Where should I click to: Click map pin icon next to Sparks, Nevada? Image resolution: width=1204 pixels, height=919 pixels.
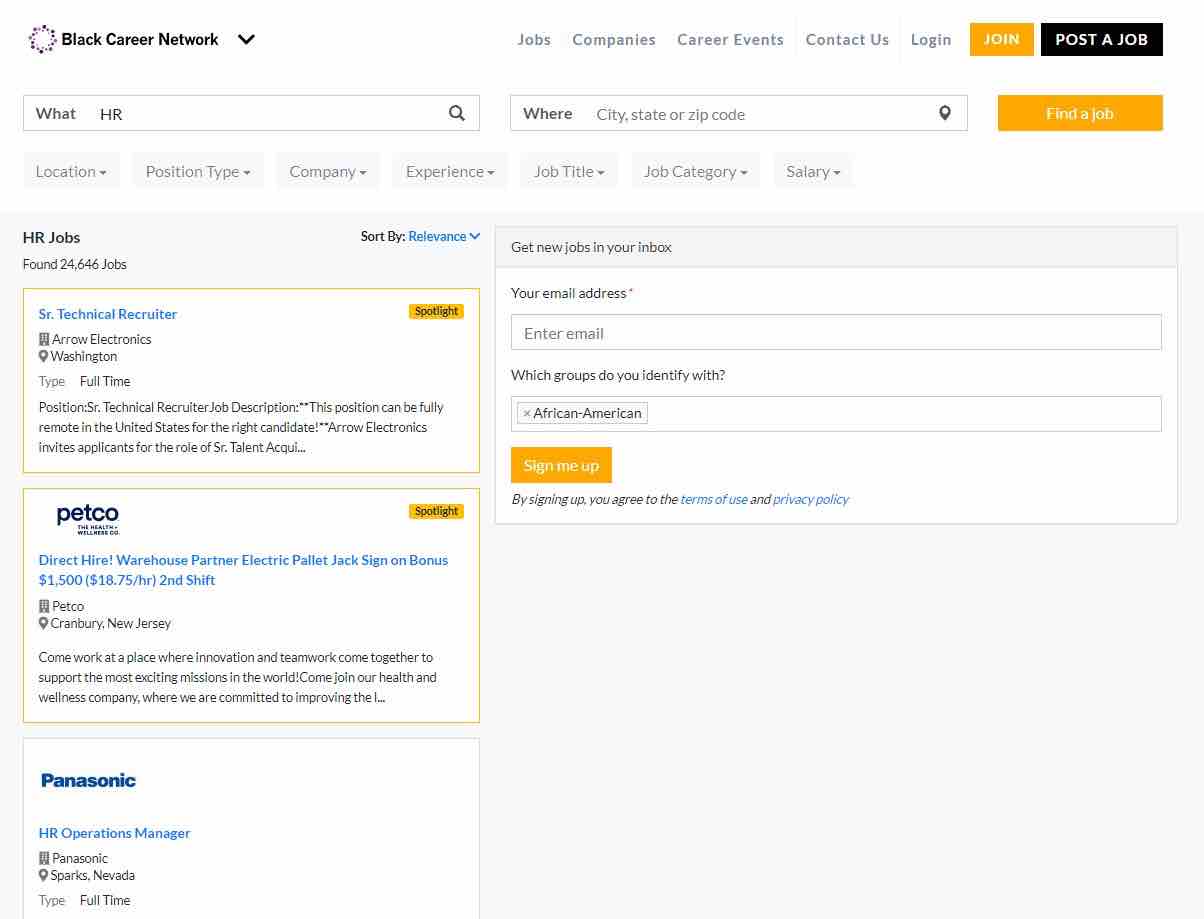[x=44, y=875]
